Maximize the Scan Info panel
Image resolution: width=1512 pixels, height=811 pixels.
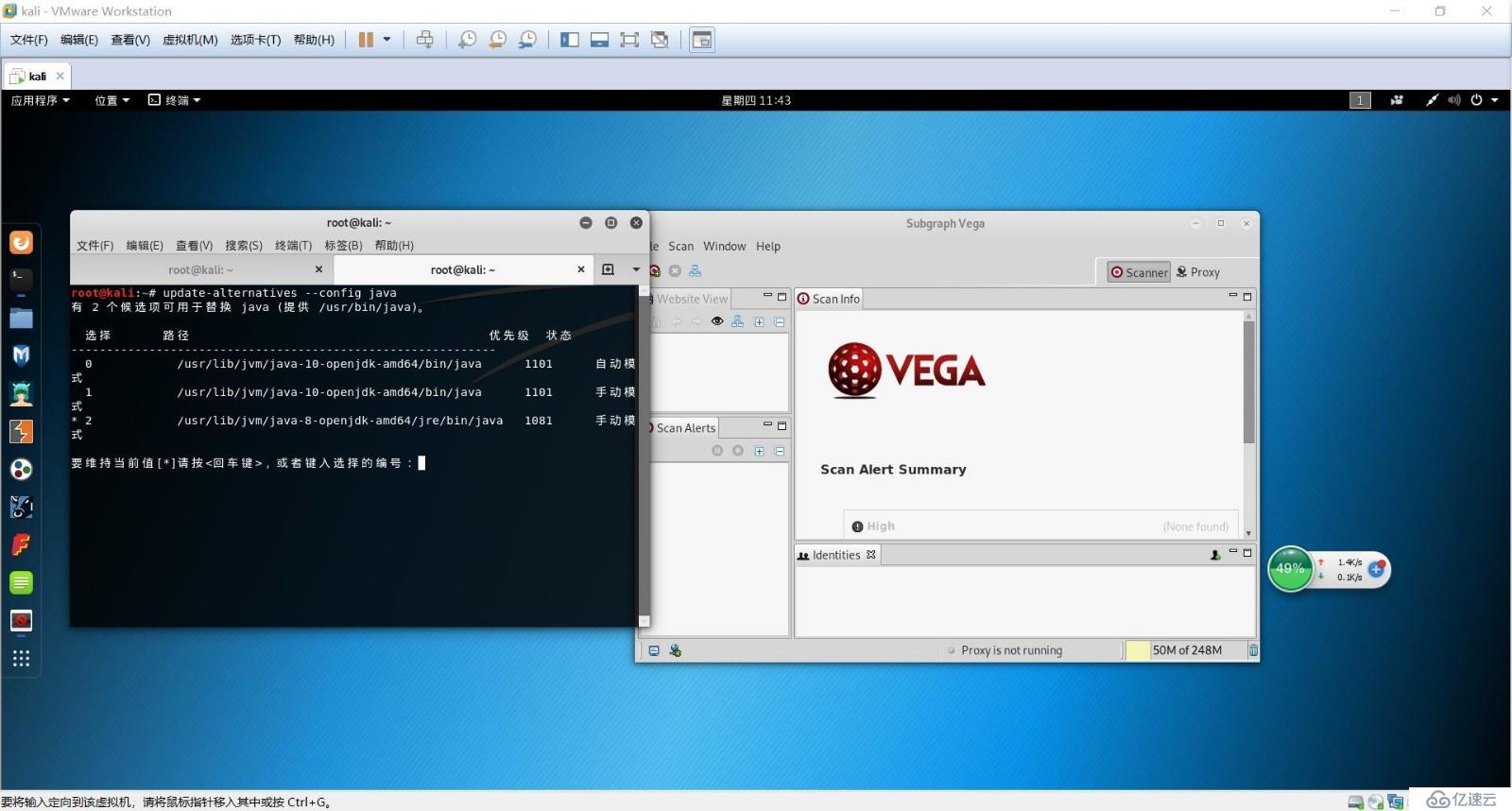pyautogui.click(x=1247, y=296)
